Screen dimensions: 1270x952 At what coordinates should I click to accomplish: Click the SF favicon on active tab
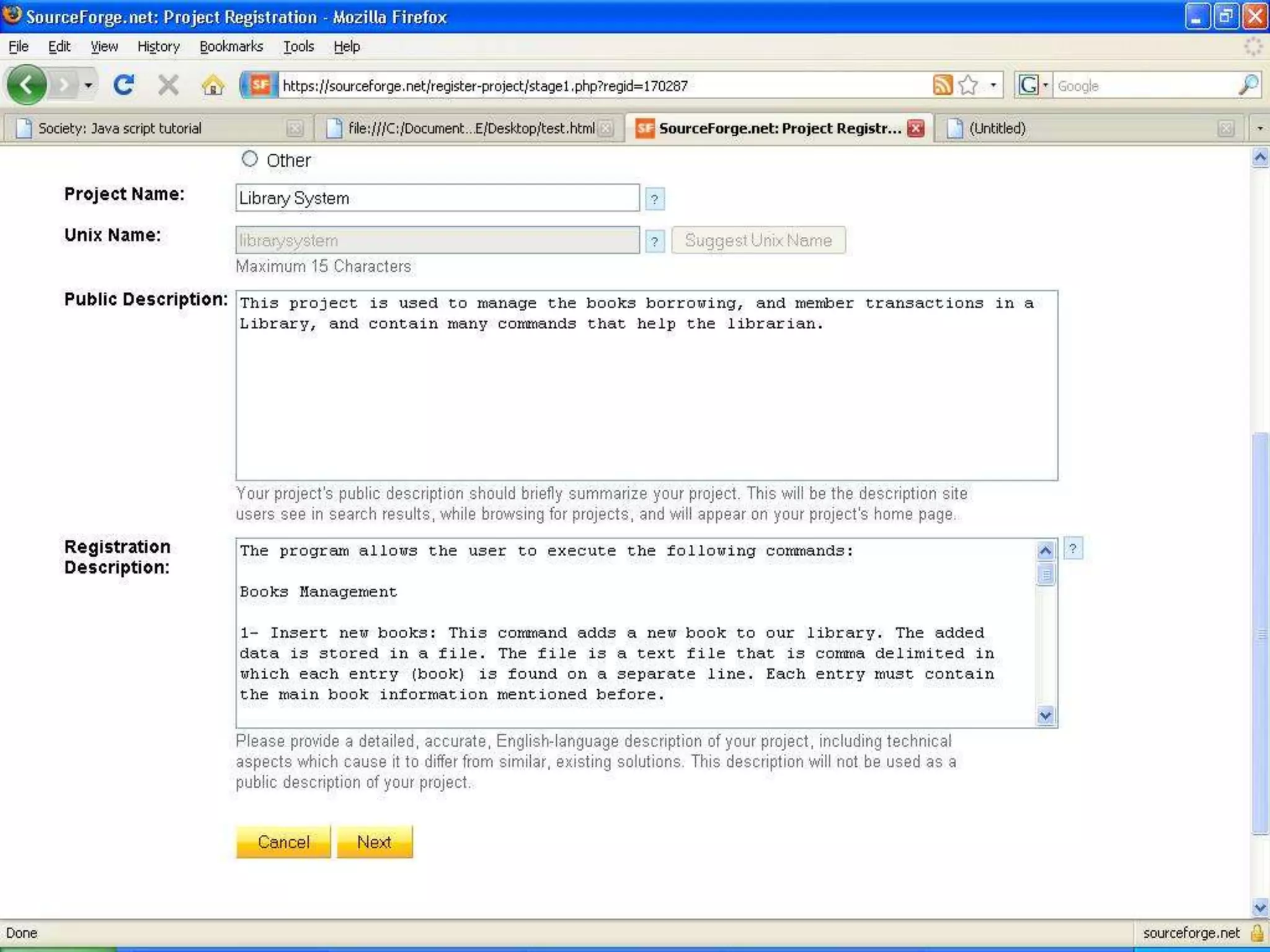click(645, 128)
